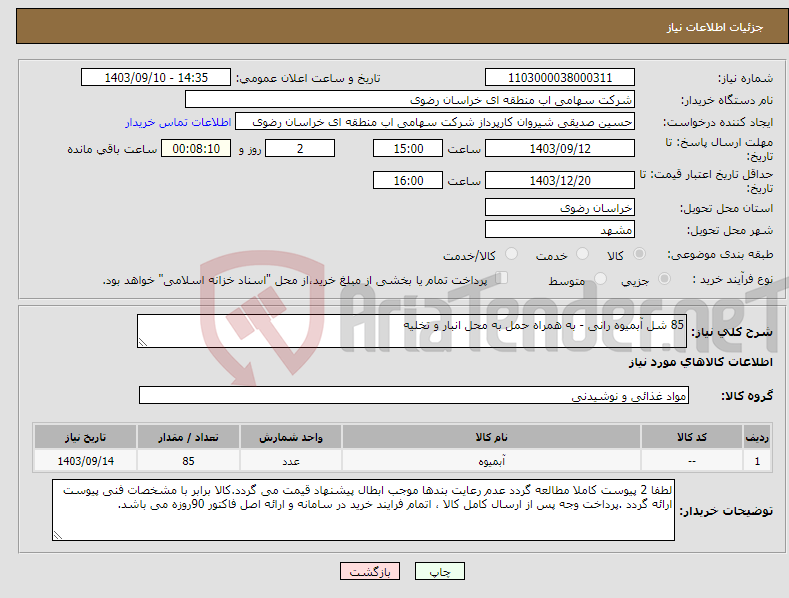Select the متوسط purchase type radio
Viewport: 789px width, 598px height.
[x=600, y=279]
